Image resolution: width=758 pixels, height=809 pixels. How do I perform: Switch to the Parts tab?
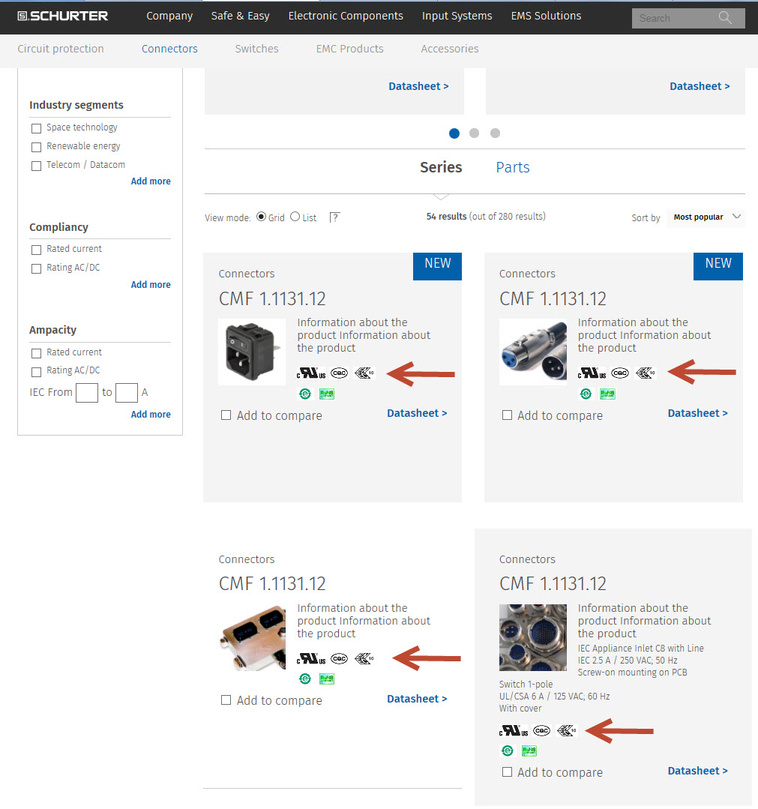(512, 167)
